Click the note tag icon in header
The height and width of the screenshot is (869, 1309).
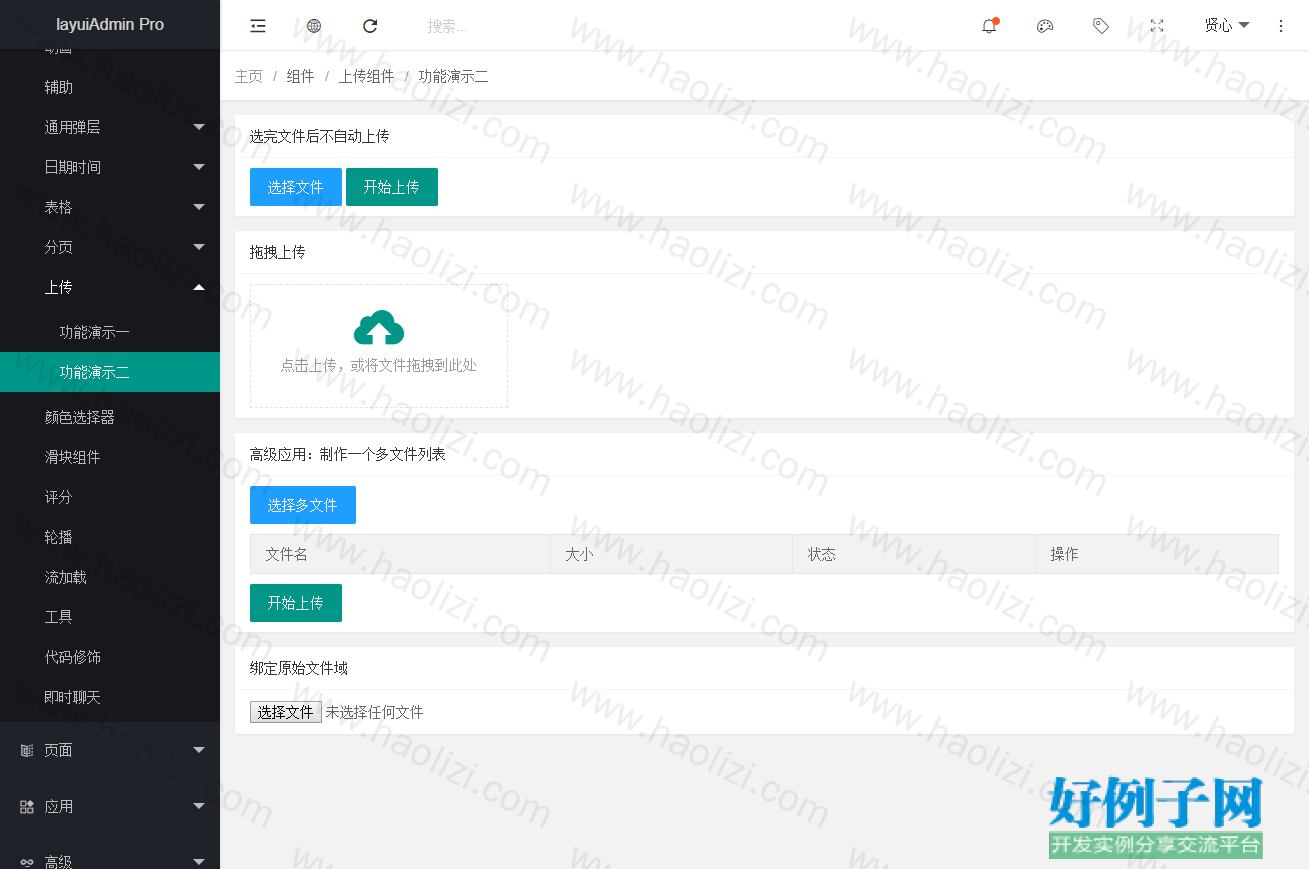(1101, 26)
